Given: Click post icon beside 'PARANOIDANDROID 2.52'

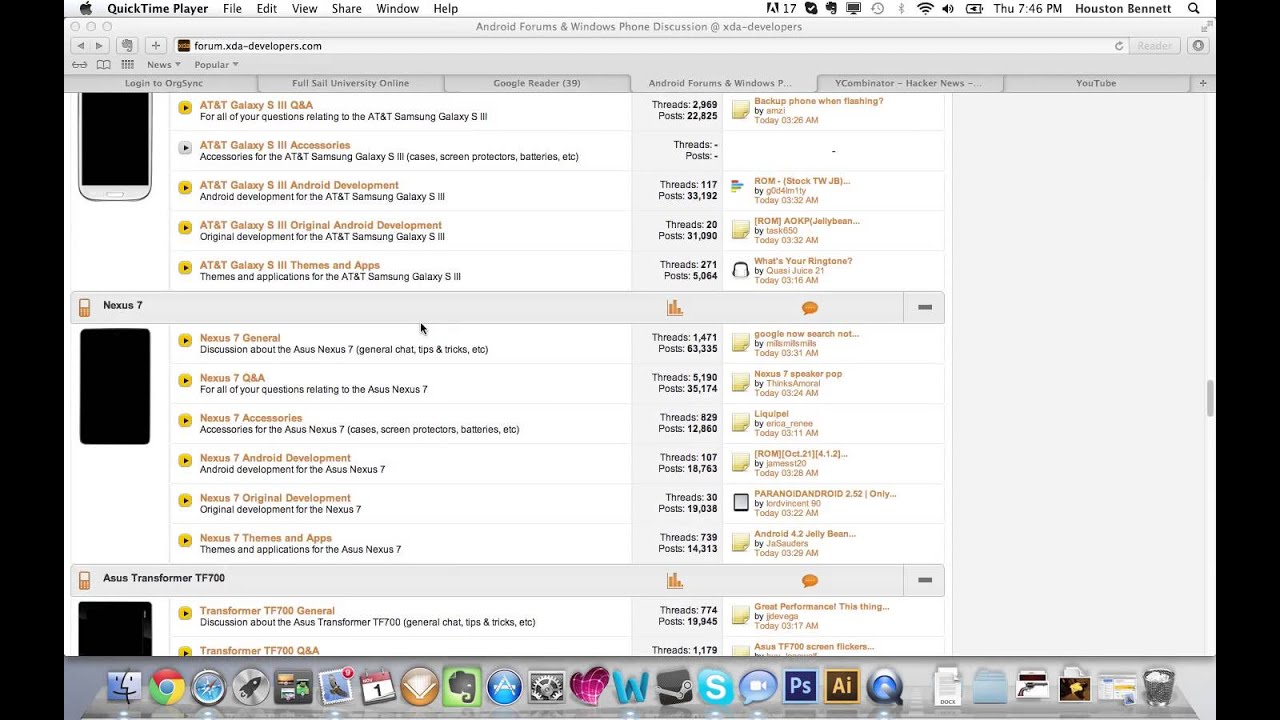Looking at the screenshot, I should pyautogui.click(x=741, y=502).
